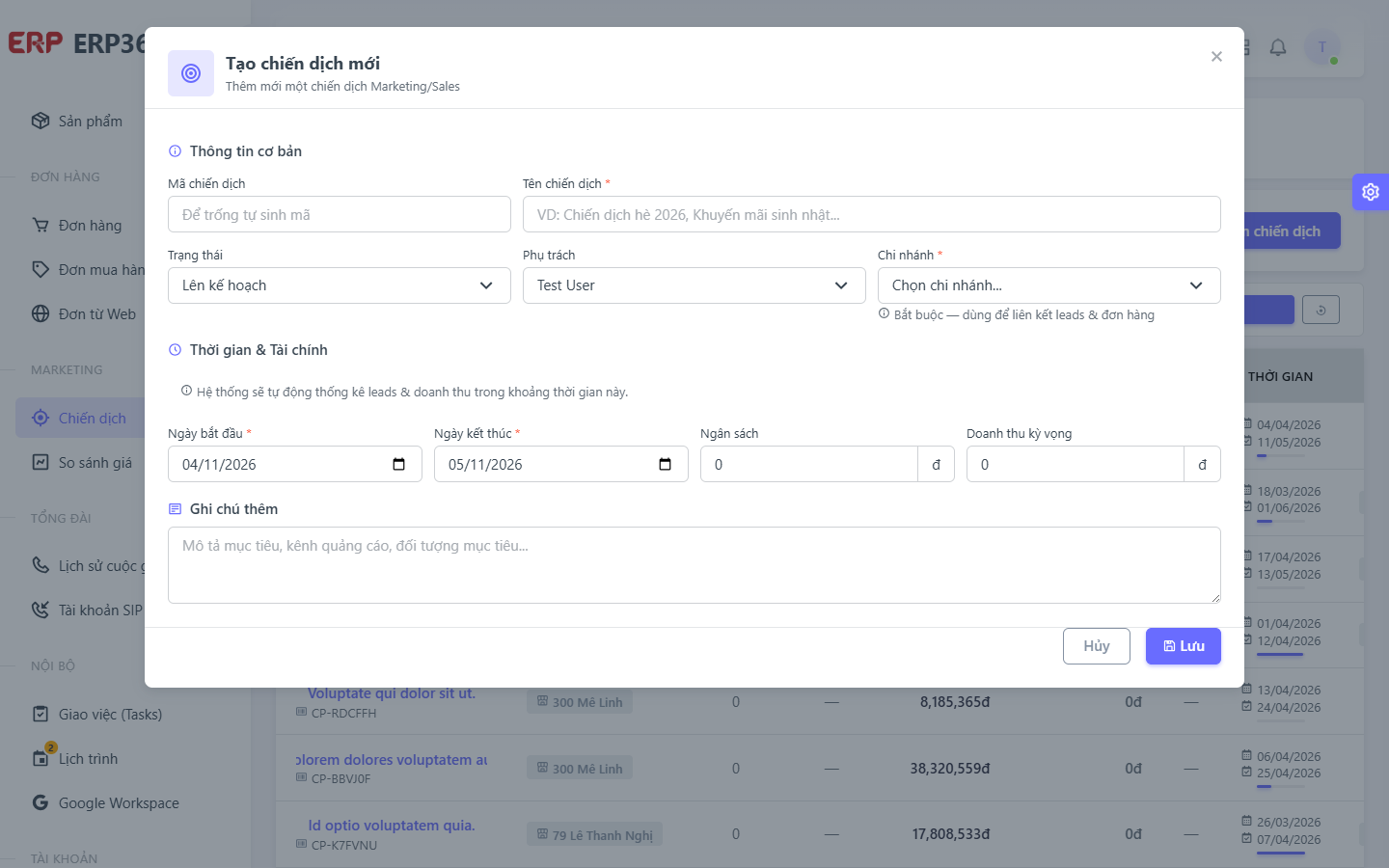Open the Trạng thái dropdown showing Lên kế hoạch
The width and height of the screenshot is (1389, 868).
340,285
